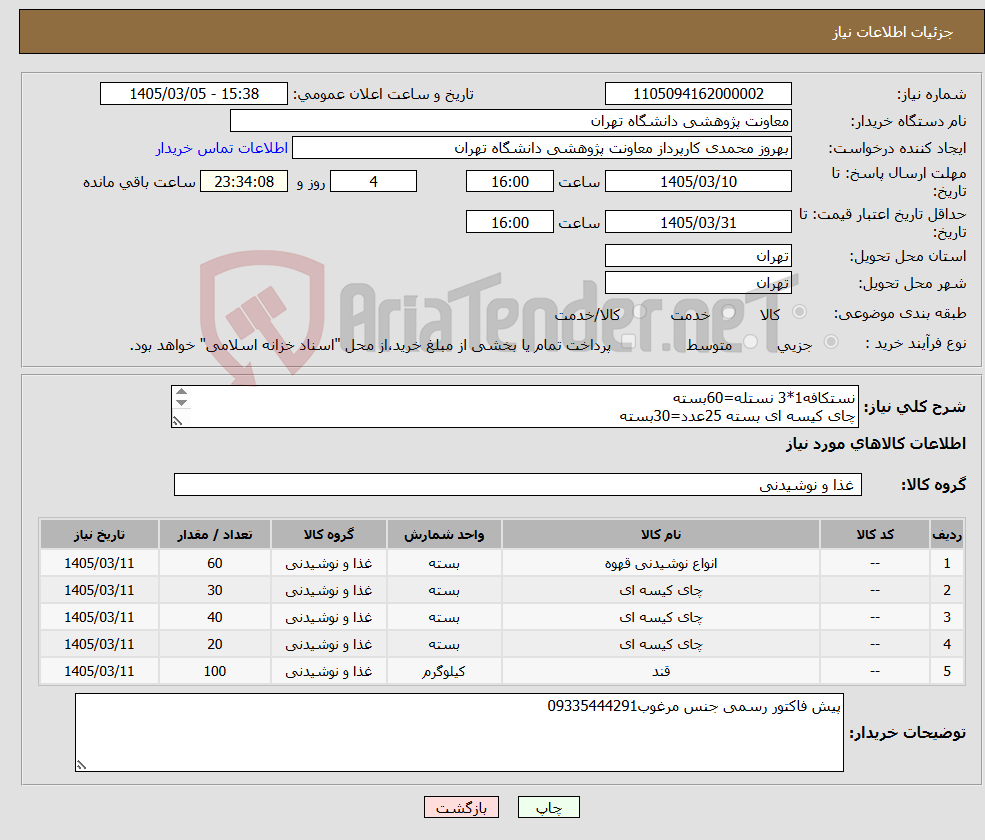
Task: Select the متوسط purchase type radio
Action: click(x=750, y=342)
